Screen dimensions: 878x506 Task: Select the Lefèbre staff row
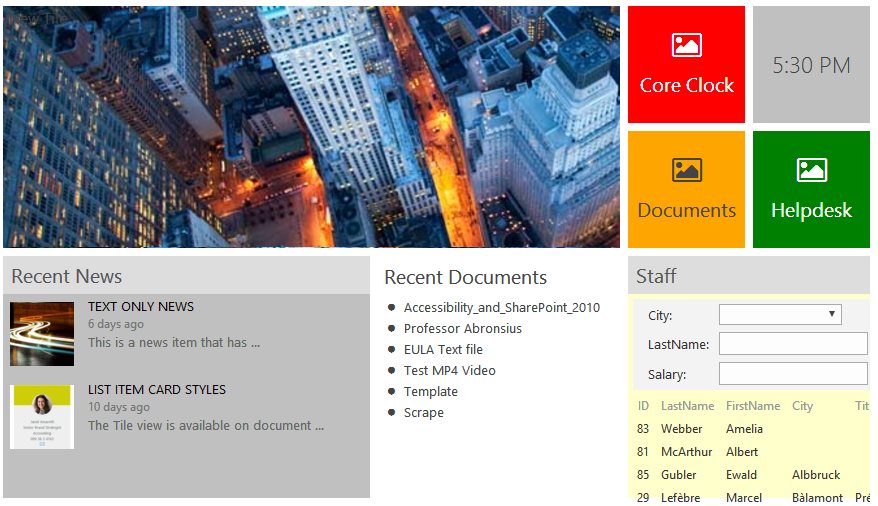751,497
